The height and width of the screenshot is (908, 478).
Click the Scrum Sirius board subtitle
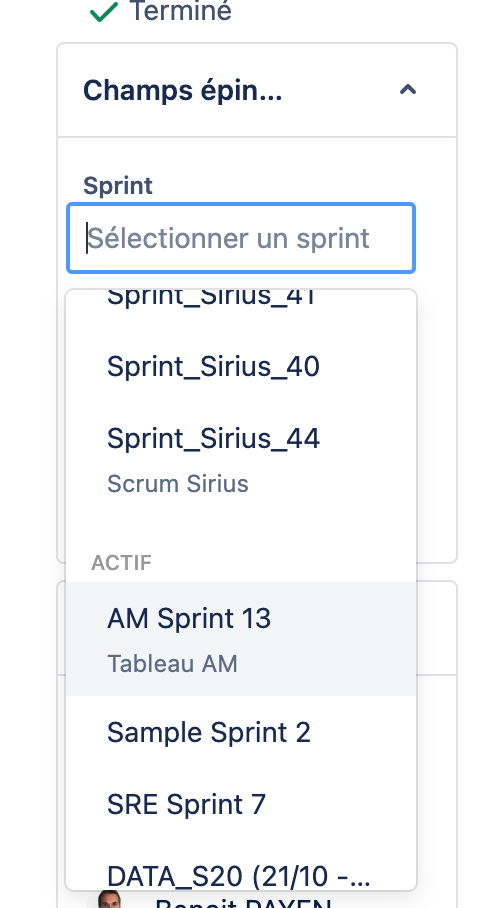coord(178,484)
